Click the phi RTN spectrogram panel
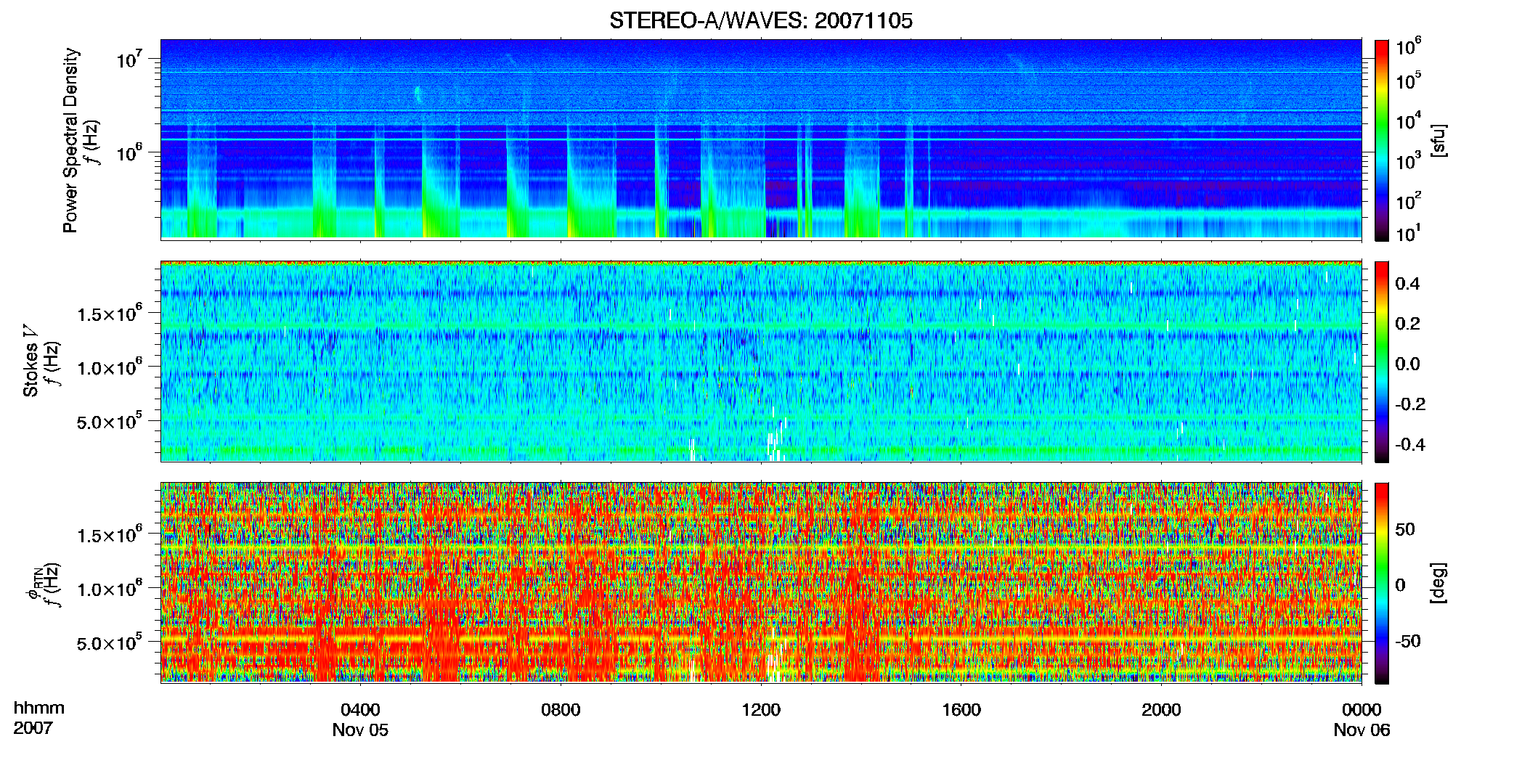 761,583
